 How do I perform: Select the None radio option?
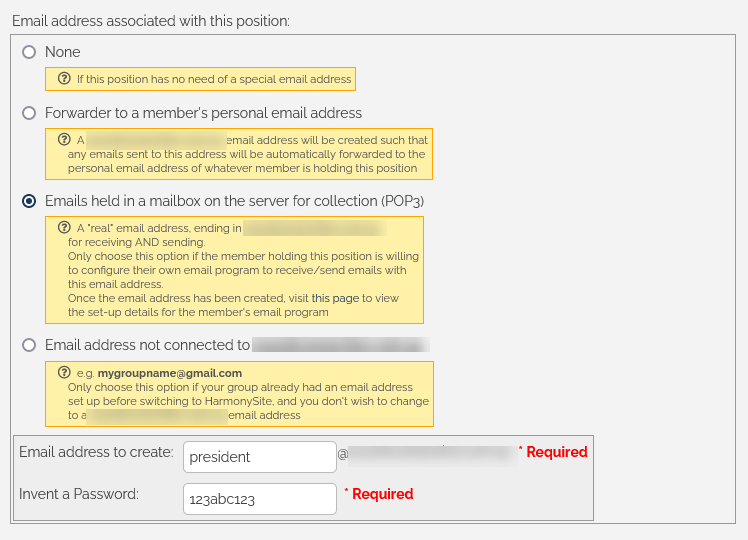(29, 52)
